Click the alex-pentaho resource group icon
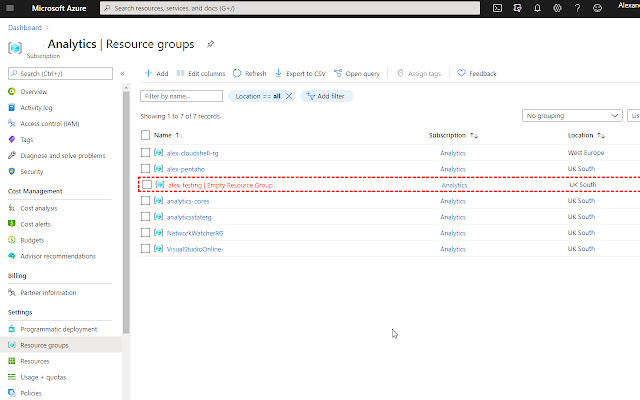Screen dimensions: 640x400 tap(158, 169)
